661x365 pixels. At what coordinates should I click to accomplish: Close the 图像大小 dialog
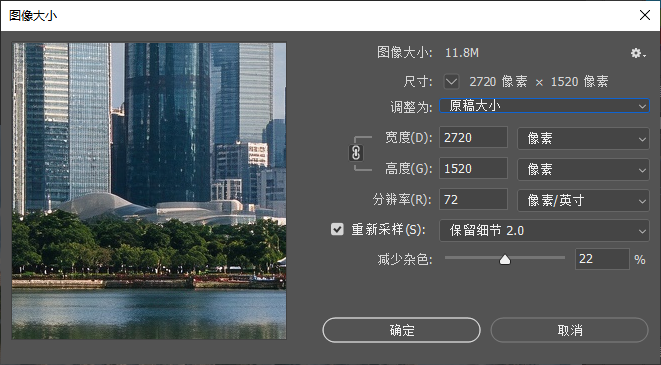tap(645, 15)
